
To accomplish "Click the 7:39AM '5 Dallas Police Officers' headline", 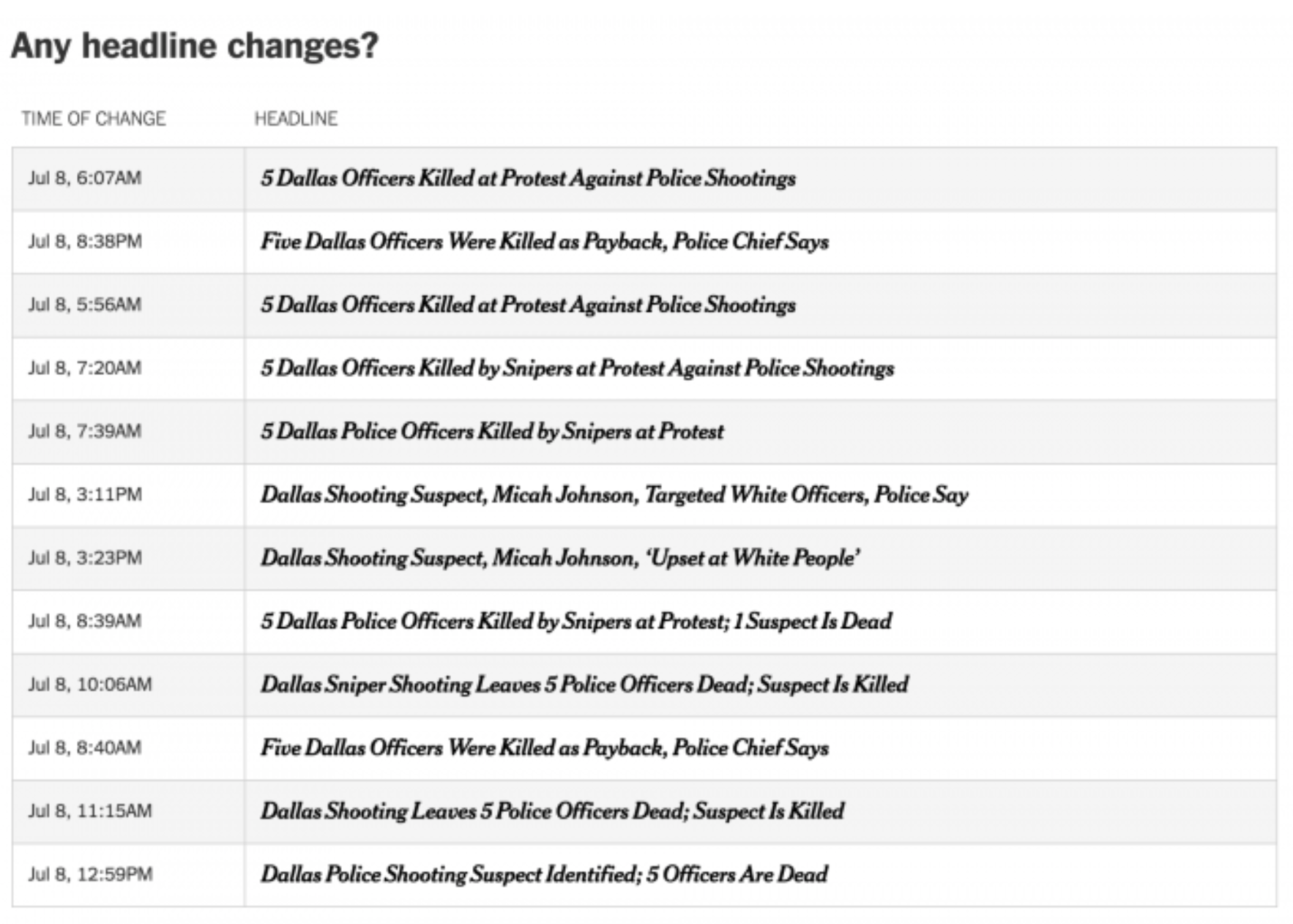I will pos(492,431).
